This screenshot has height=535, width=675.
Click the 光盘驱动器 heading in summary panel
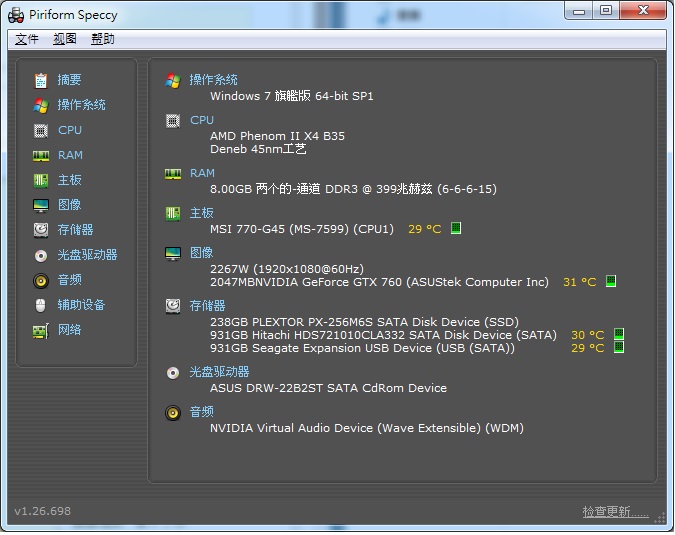(x=220, y=372)
